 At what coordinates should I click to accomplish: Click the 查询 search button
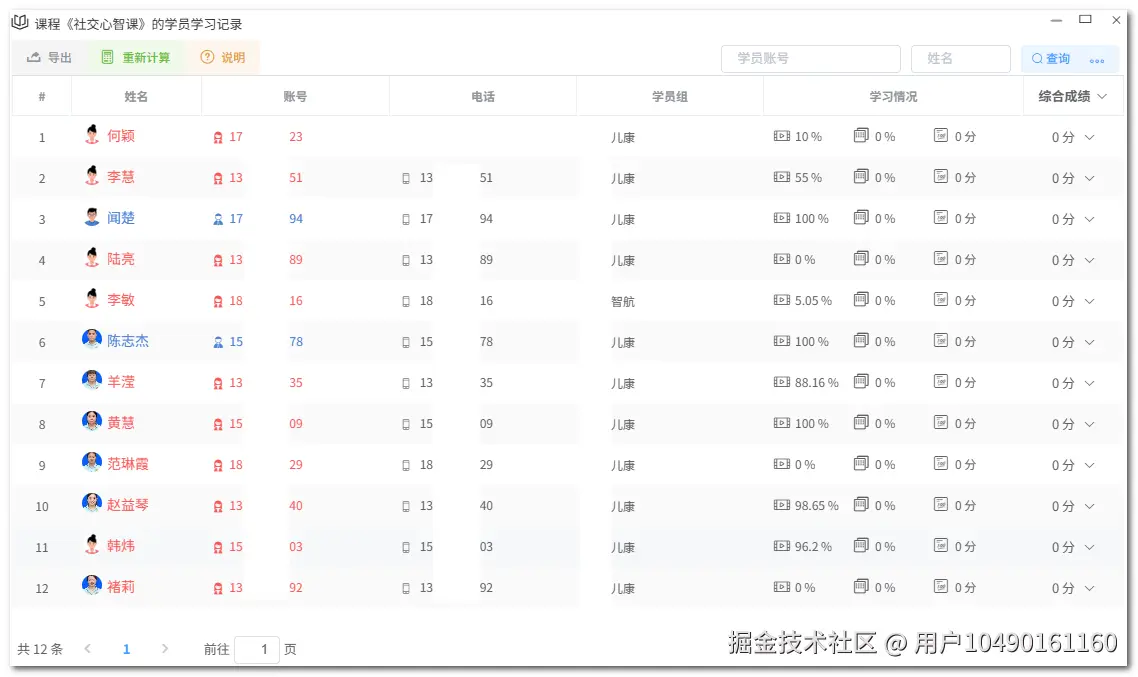click(1052, 59)
